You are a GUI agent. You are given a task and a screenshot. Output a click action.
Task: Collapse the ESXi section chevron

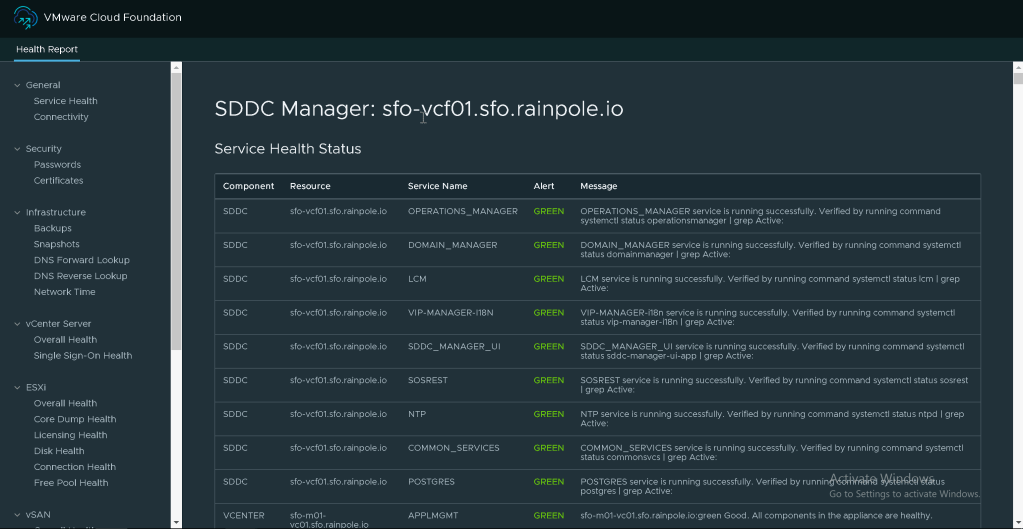[17, 388]
